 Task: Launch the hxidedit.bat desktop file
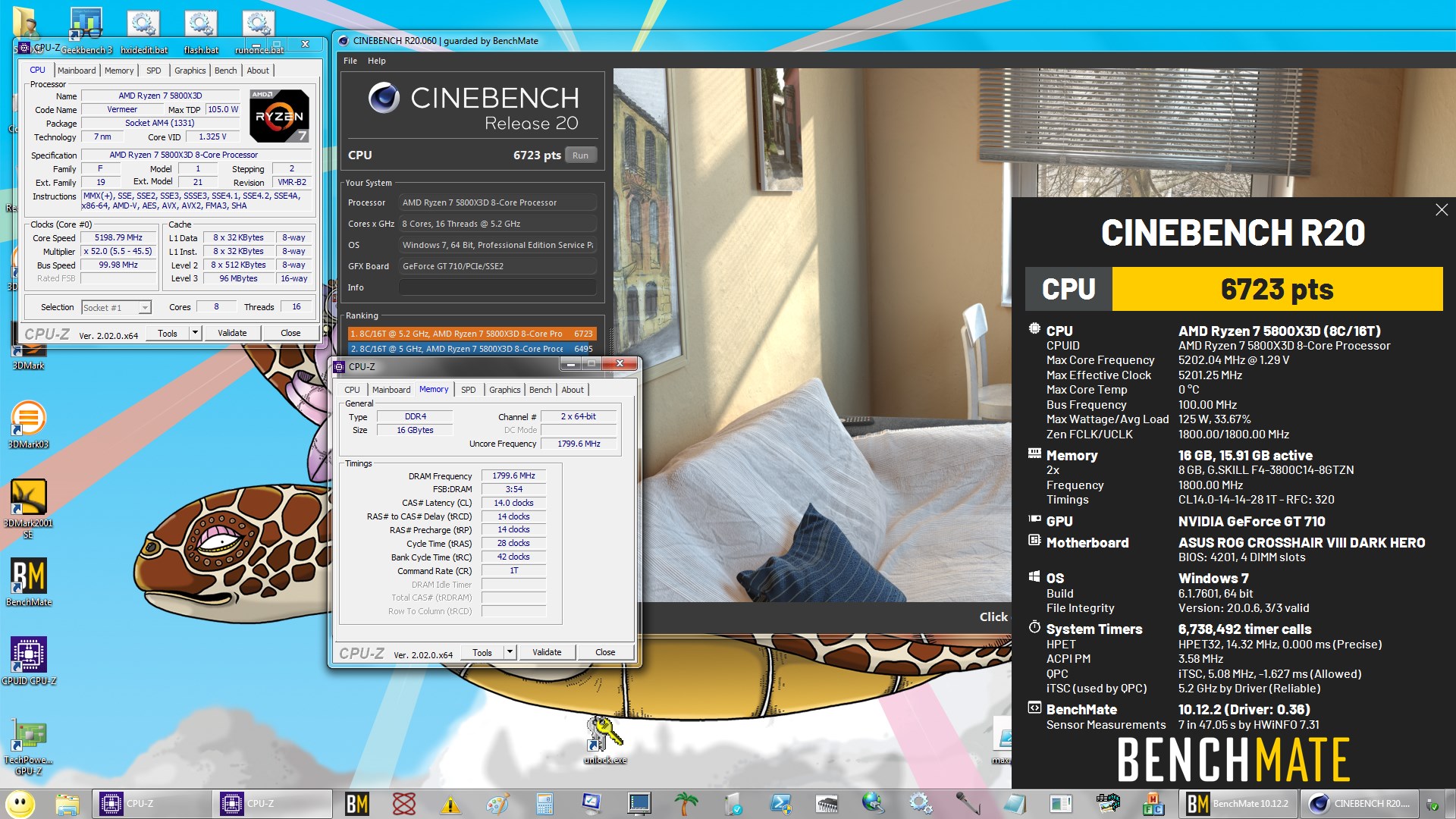tap(144, 30)
